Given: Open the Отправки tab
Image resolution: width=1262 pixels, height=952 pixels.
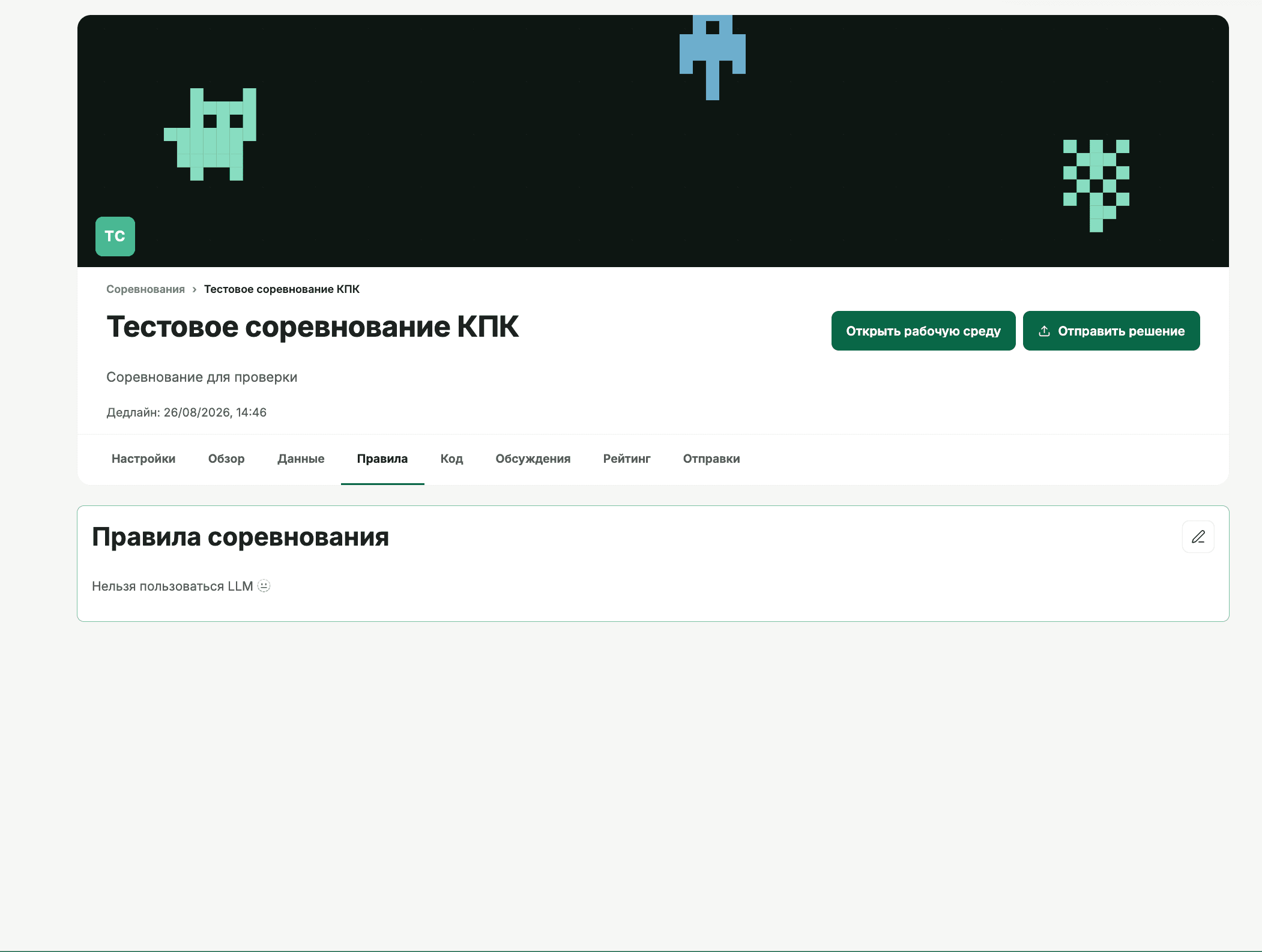Looking at the screenshot, I should (x=711, y=459).
